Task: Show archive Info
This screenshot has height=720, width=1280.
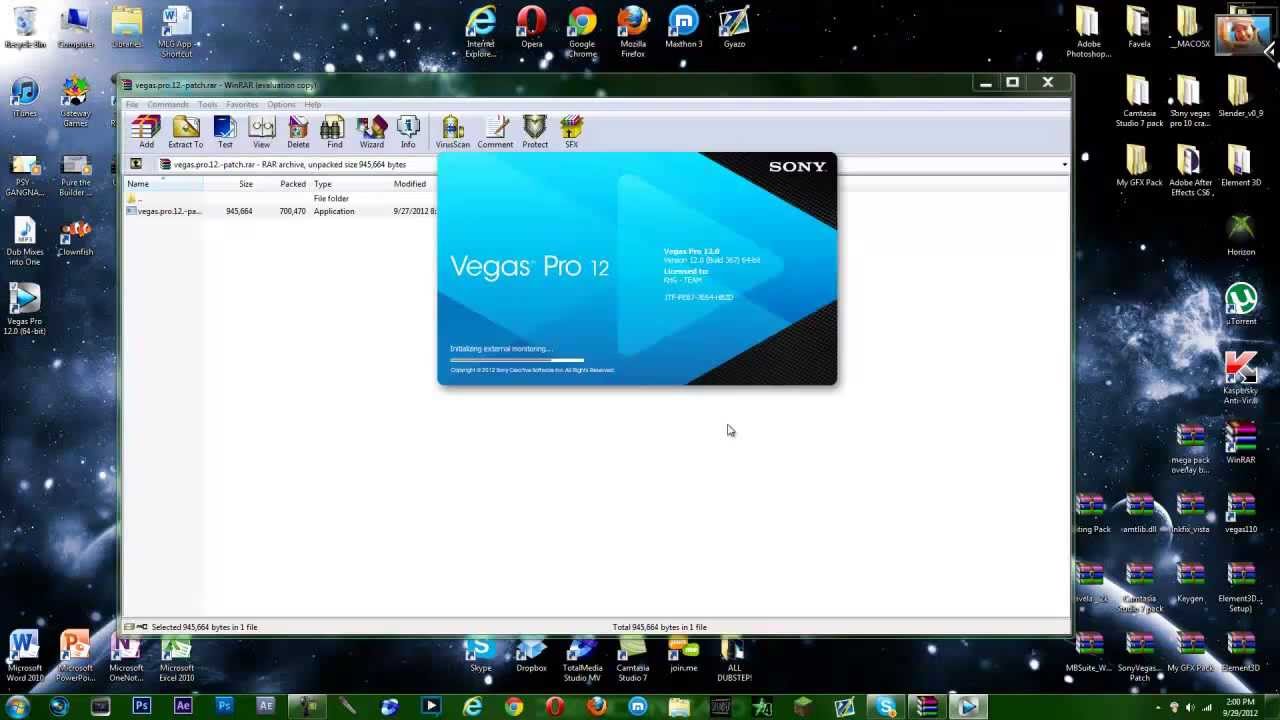Action: [408, 132]
